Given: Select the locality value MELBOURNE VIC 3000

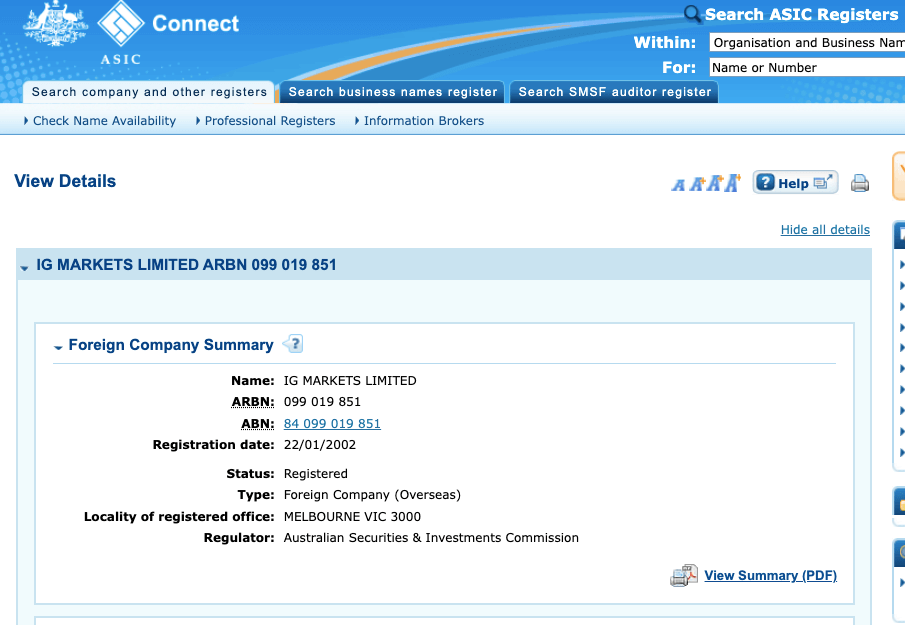Looking at the screenshot, I should pyautogui.click(x=352, y=517).
